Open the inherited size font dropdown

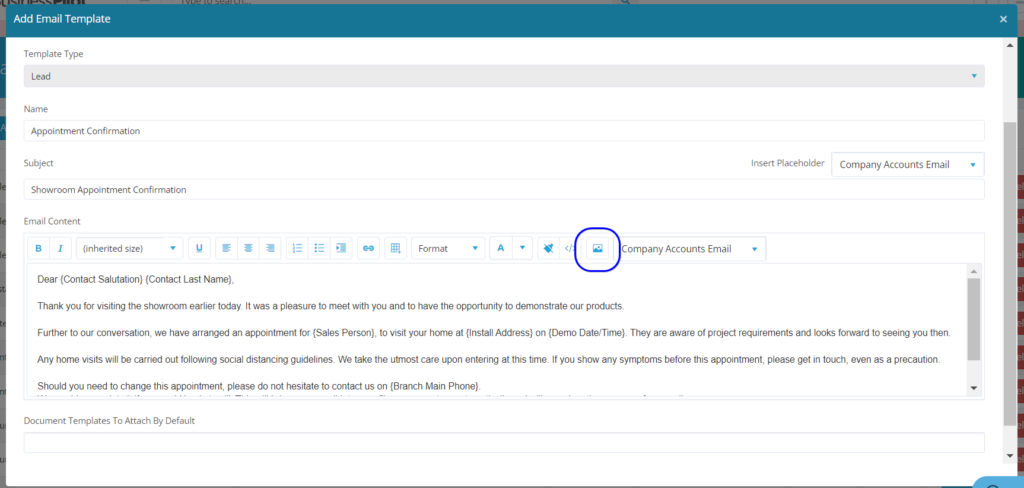click(x=130, y=248)
